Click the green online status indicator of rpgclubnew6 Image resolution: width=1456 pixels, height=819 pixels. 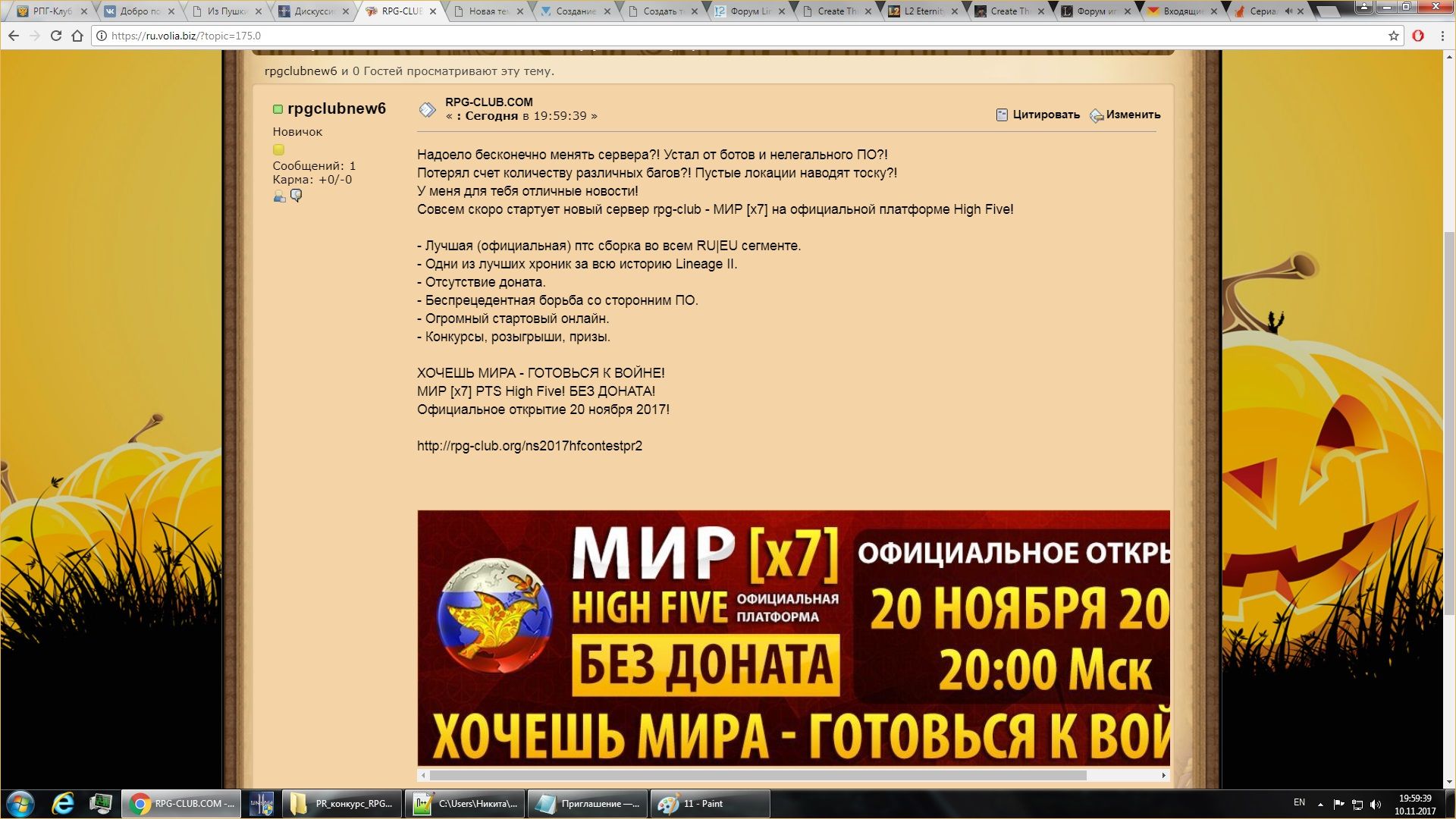click(278, 109)
